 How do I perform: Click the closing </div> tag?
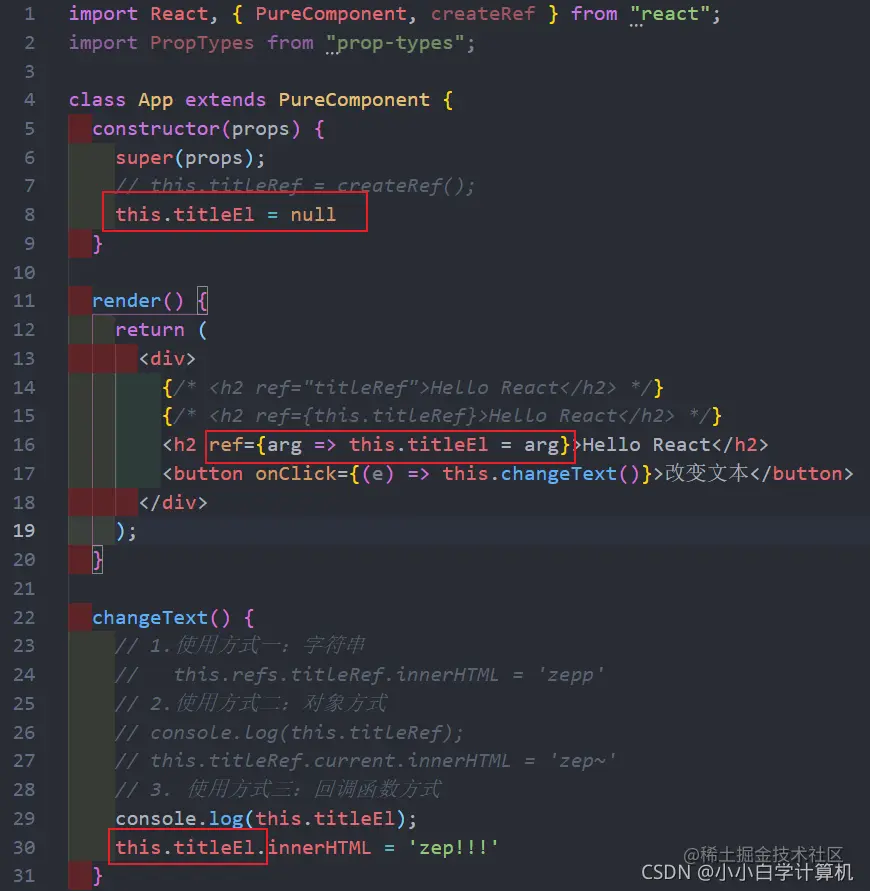pos(173,502)
